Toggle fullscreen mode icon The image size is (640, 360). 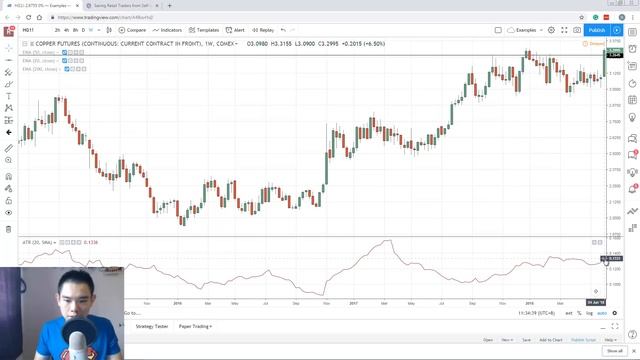[564, 30]
